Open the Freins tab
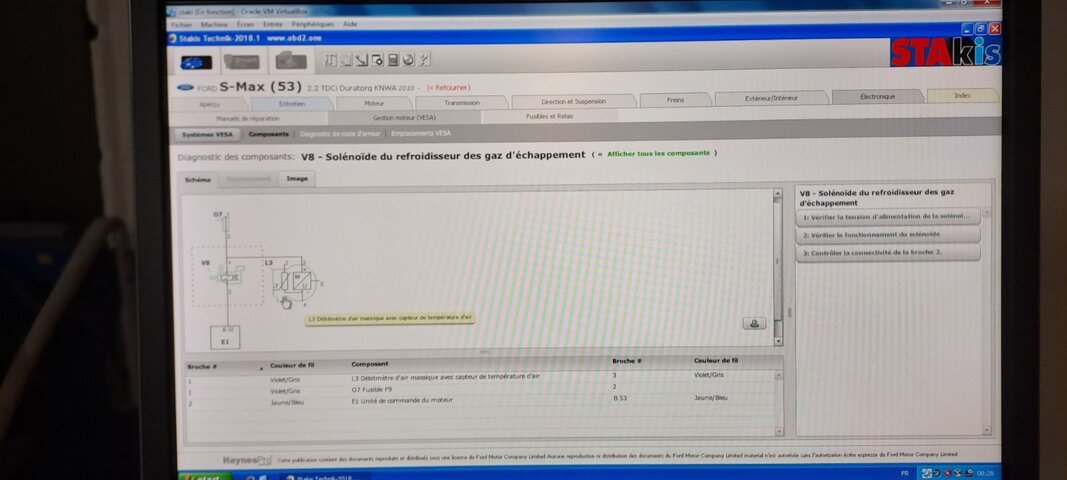This screenshot has width=1067, height=480. (x=675, y=100)
